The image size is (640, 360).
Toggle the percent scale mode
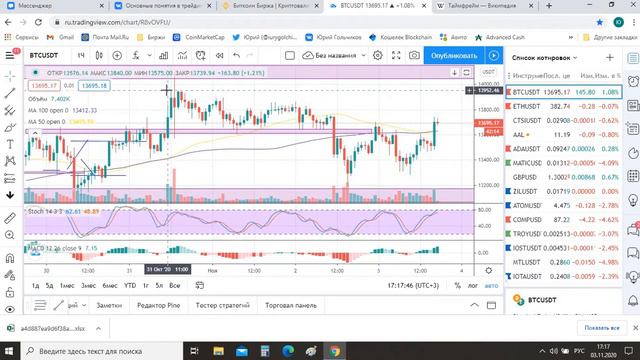(x=458, y=285)
